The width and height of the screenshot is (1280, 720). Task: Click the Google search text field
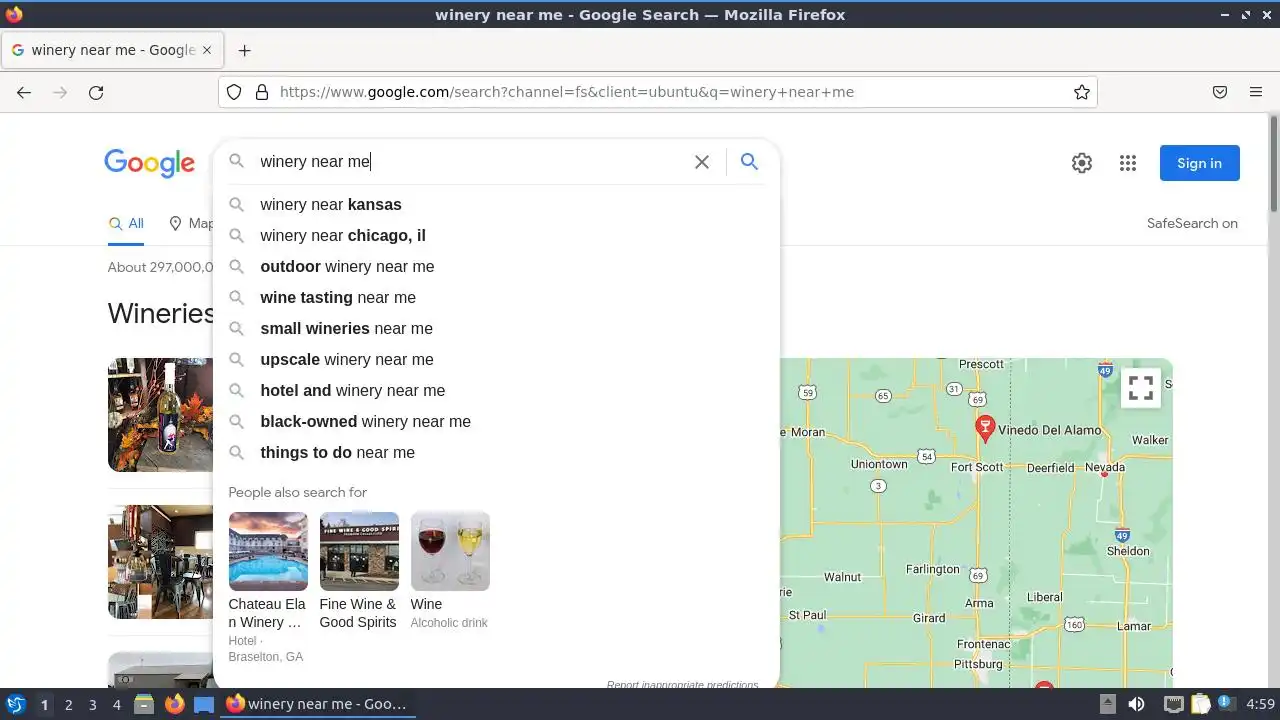470,162
